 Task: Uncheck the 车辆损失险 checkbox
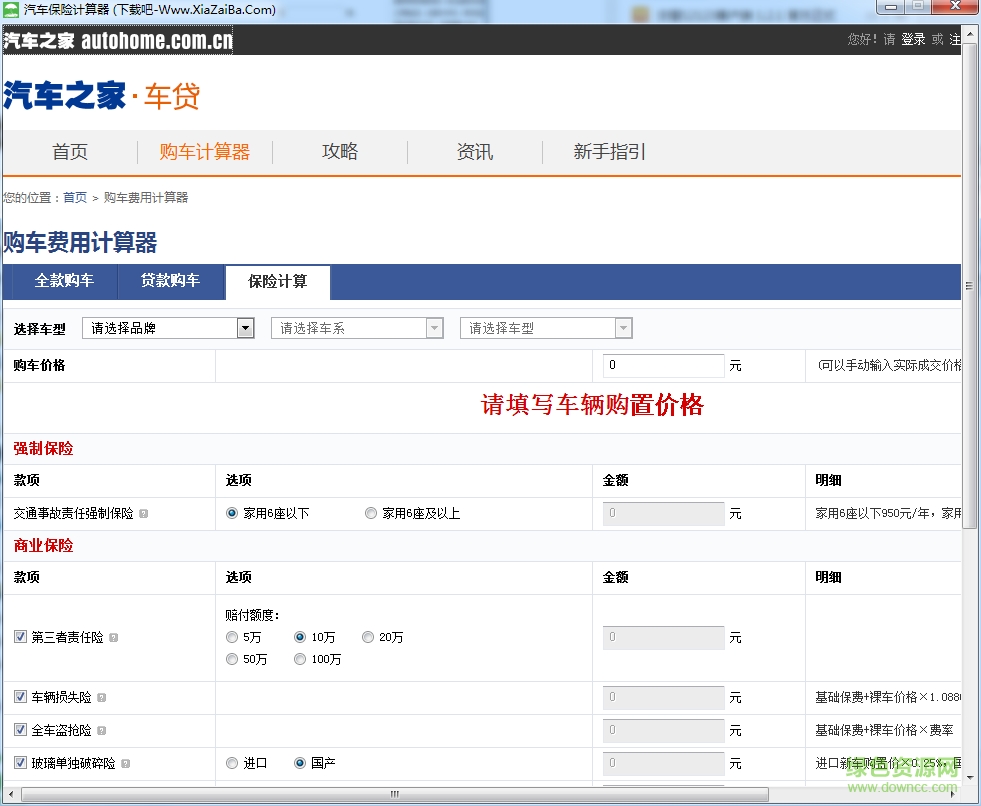click(21, 697)
